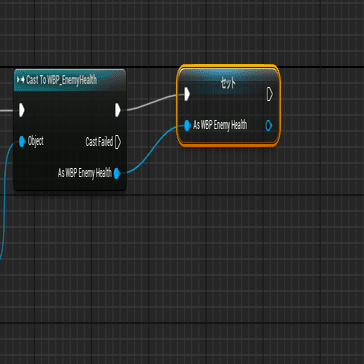Click the セット node's blue output value pin
Image resolution: width=364 pixels, height=364 pixels.
269,126
